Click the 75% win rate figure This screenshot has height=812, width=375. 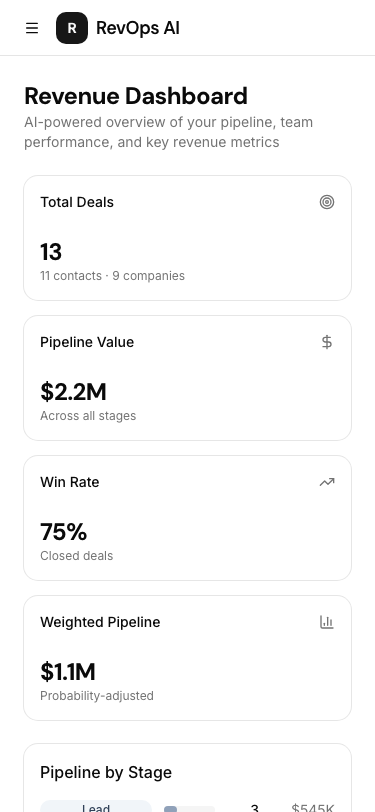click(x=64, y=532)
